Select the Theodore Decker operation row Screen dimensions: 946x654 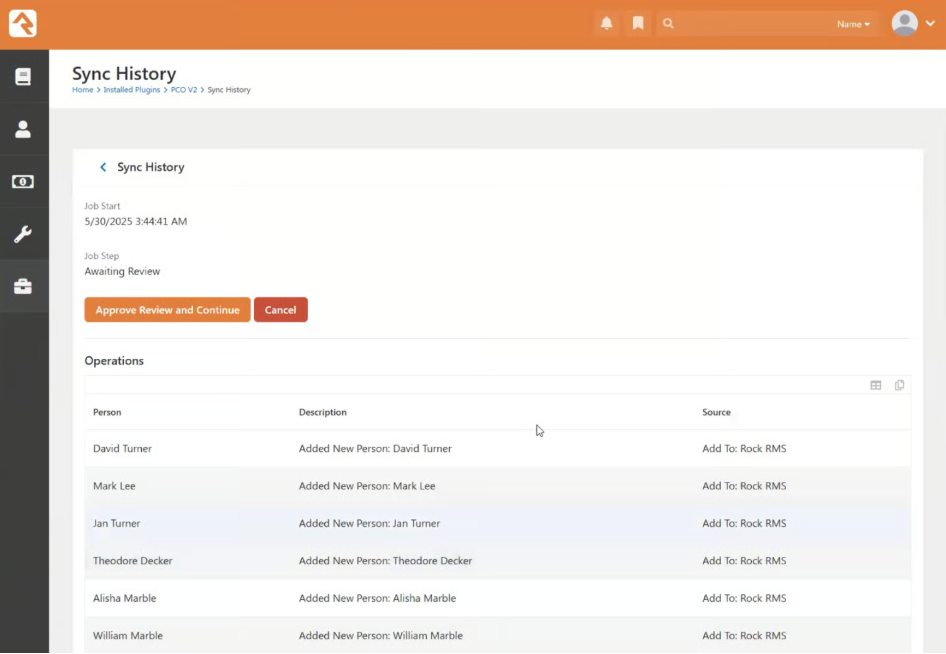coord(497,561)
